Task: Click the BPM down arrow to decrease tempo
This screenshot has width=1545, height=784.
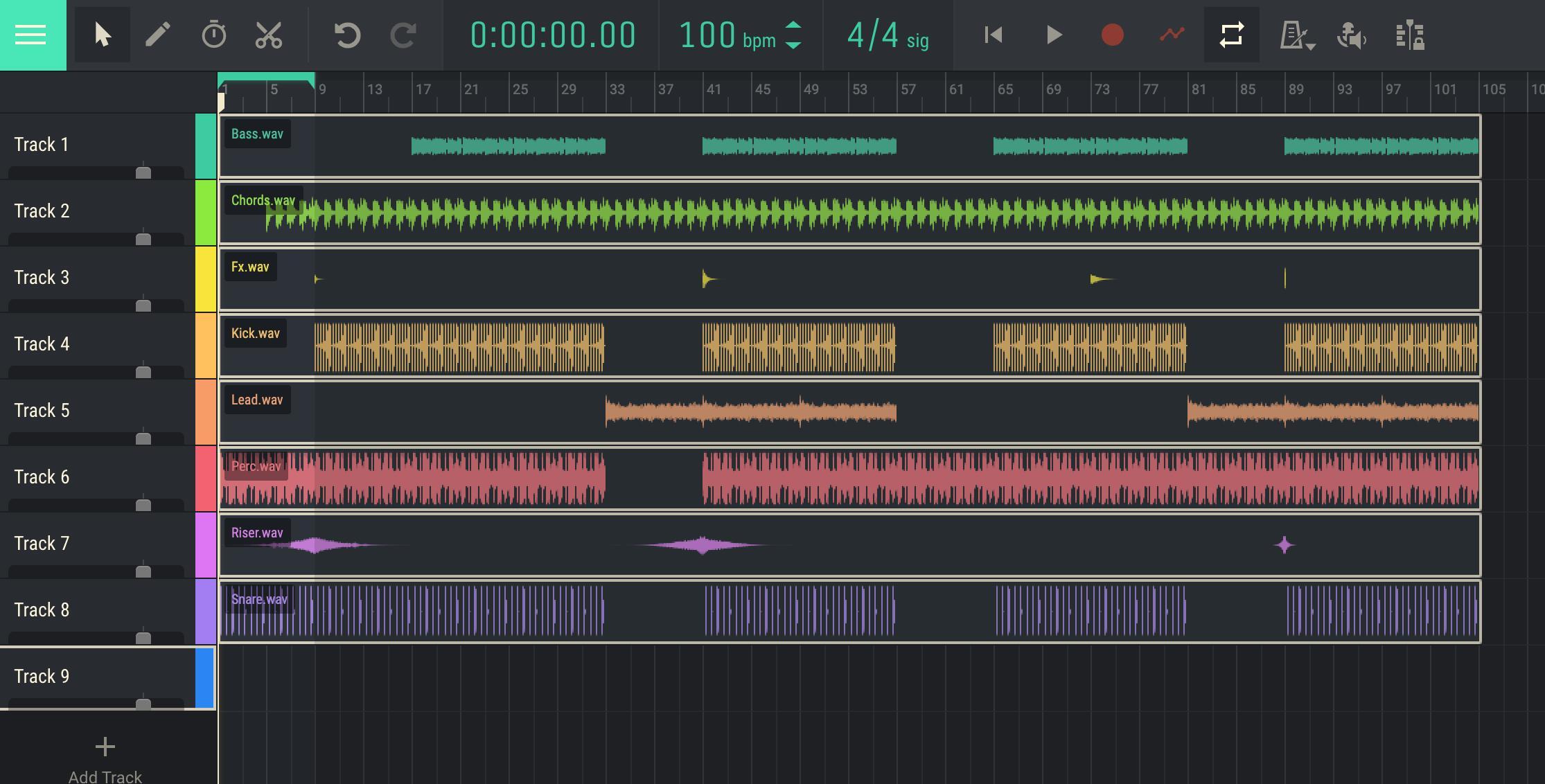Action: [x=795, y=43]
